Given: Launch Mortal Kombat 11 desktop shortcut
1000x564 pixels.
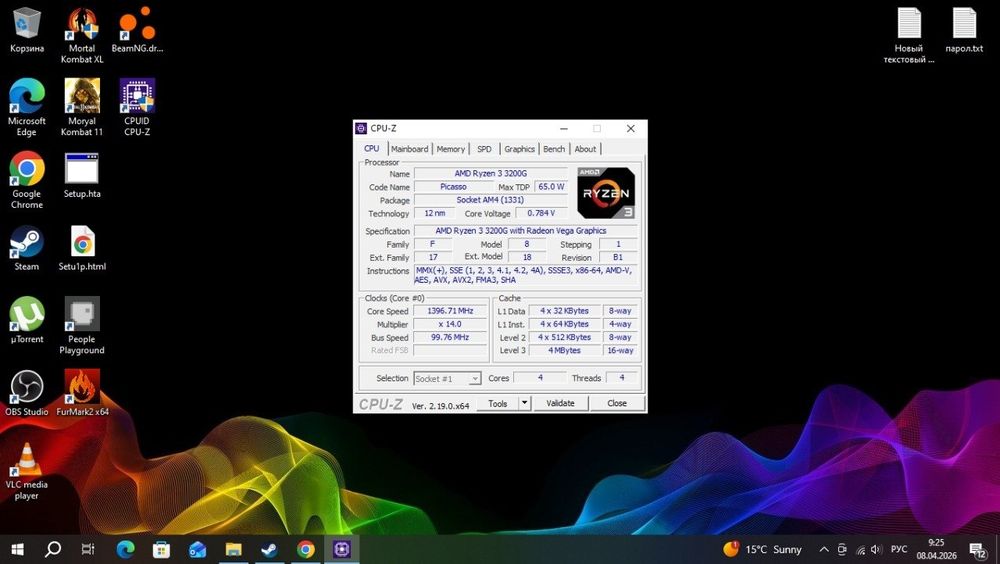Looking at the screenshot, I should pos(82,107).
